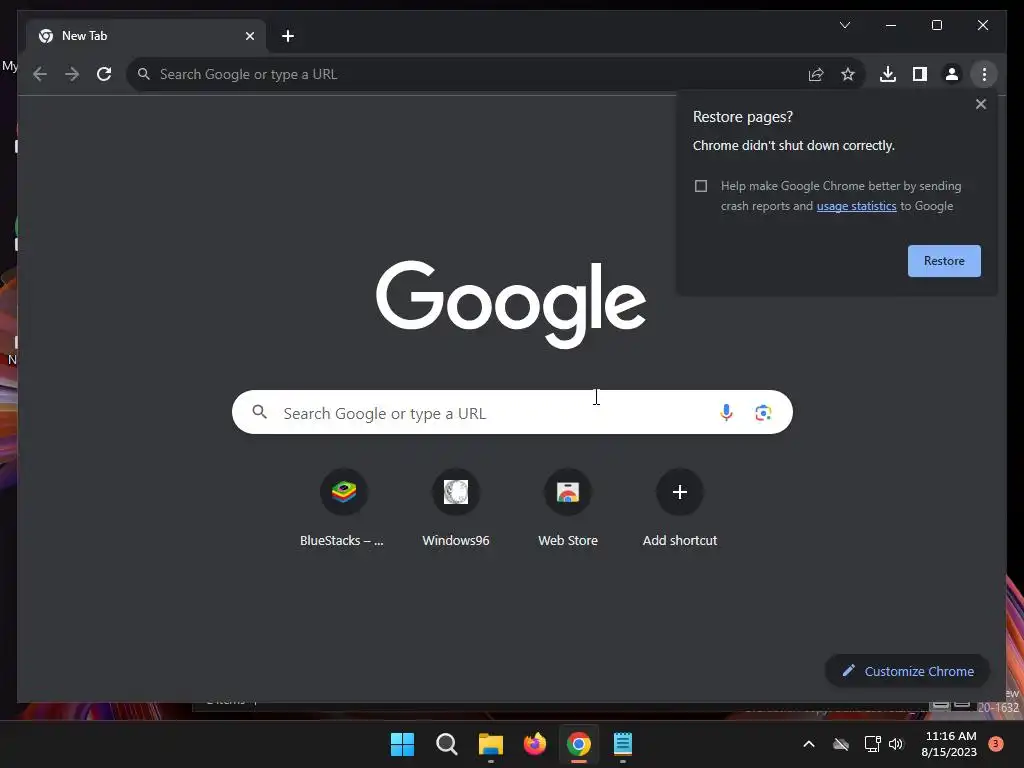Image resolution: width=1024 pixels, height=768 pixels.
Task: Open Notepad from taskbar
Action: click(622, 744)
